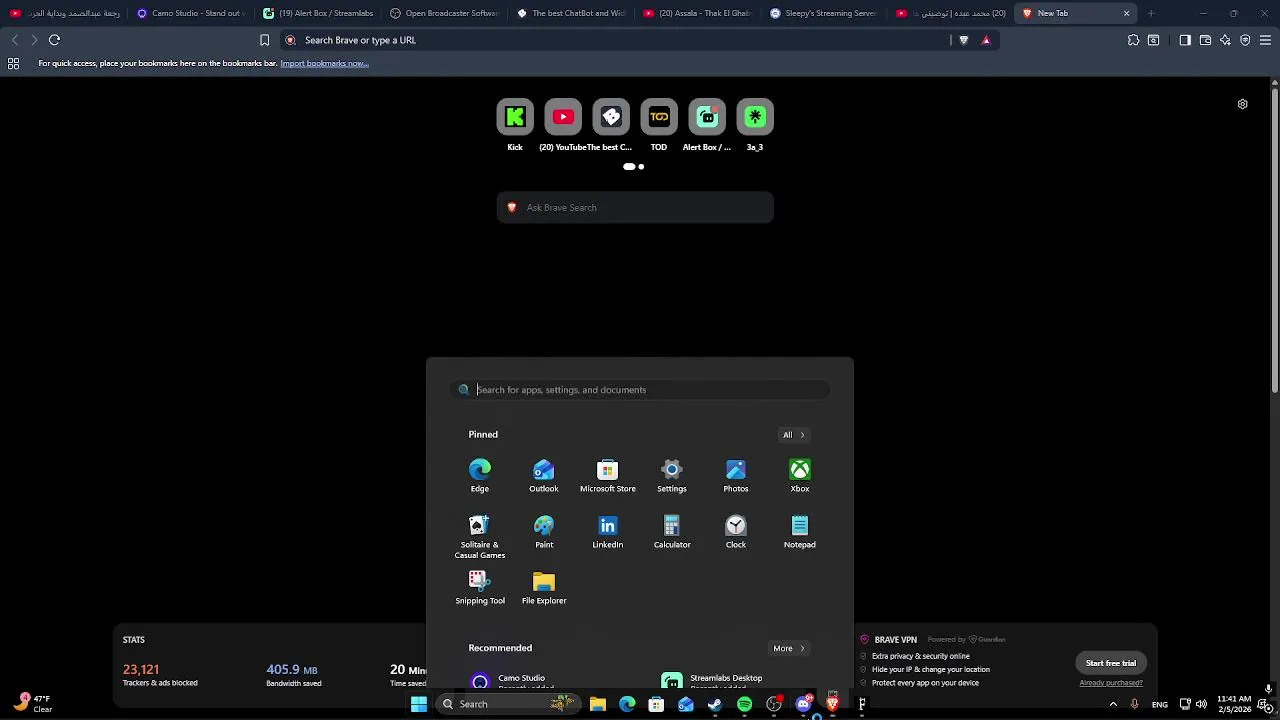This screenshot has height=720, width=1280.
Task: Open File Explorer pinned app
Action: pos(544,588)
